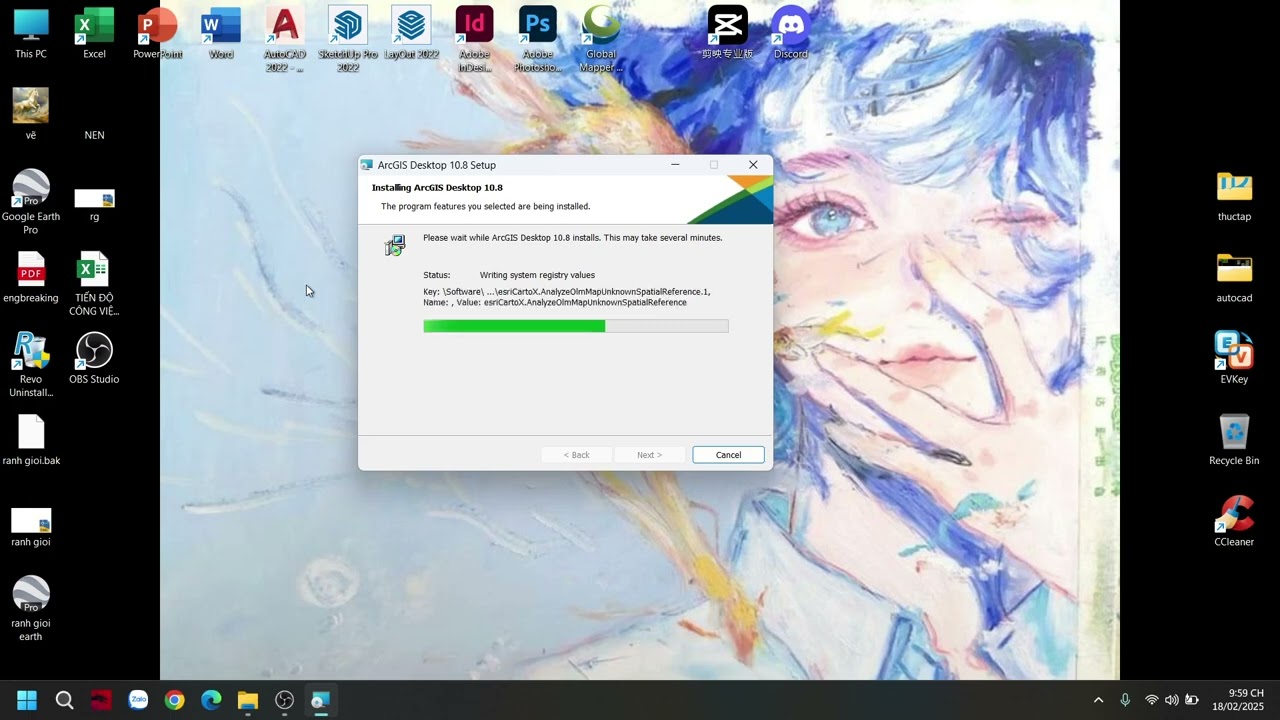
Task: Open taskbar Search
Action: coord(64,700)
